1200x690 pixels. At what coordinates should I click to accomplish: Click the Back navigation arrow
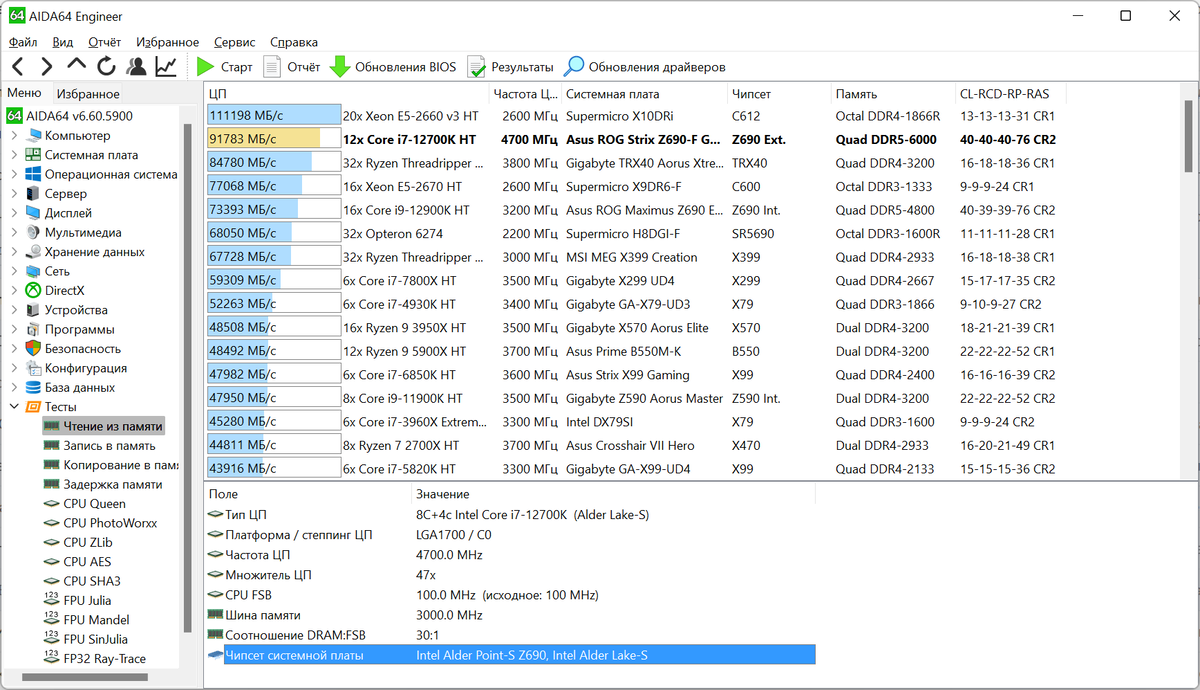click(18, 67)
